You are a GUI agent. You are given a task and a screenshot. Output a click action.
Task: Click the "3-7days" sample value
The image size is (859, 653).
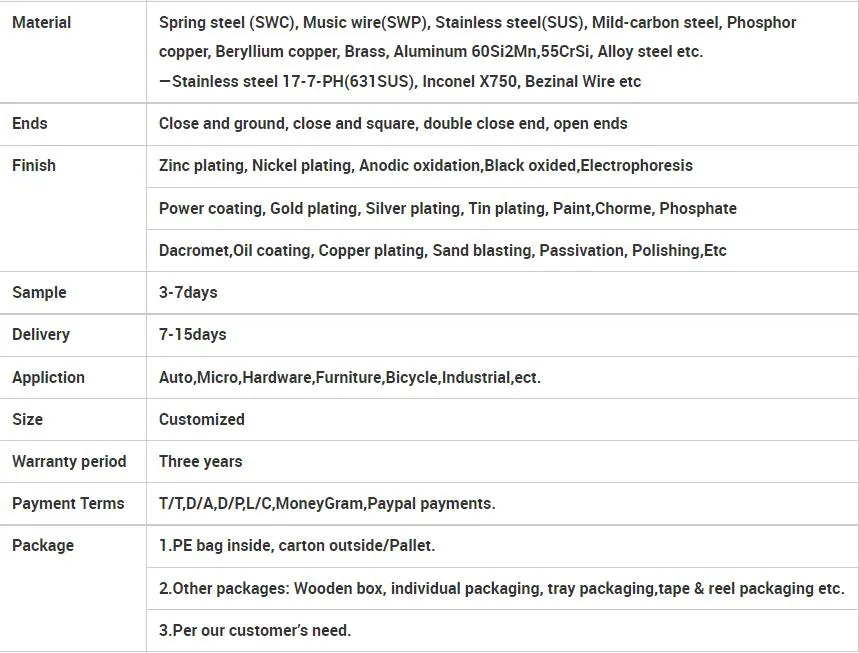188,293
